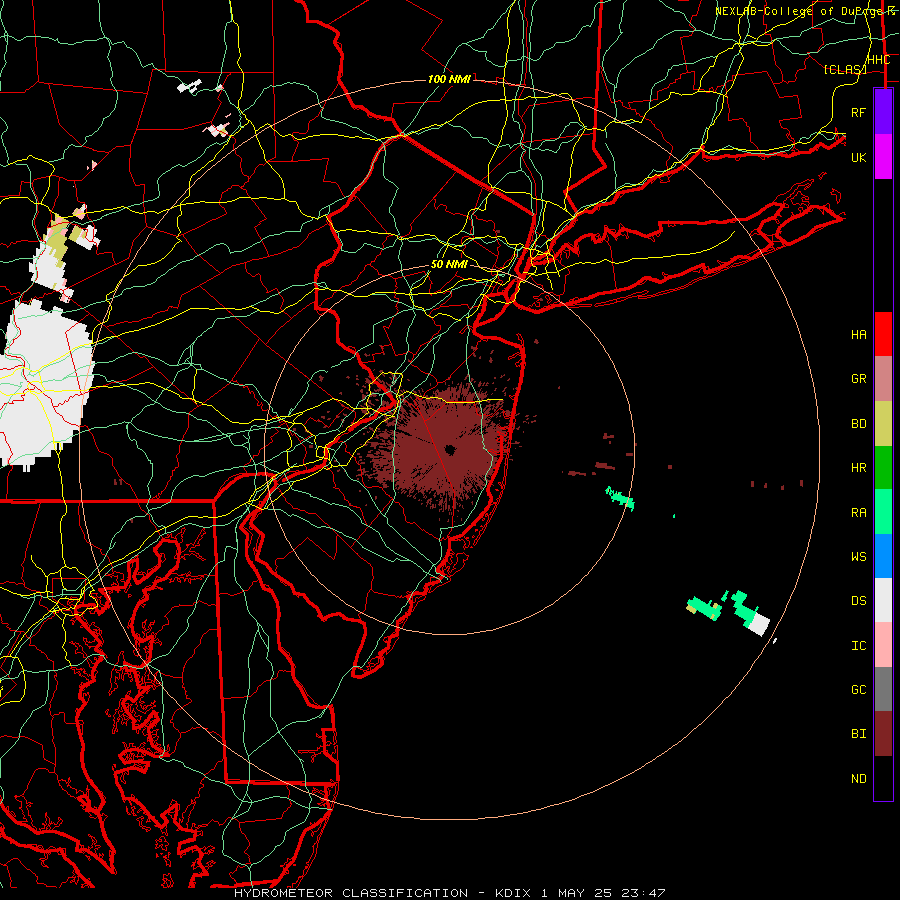Viewport: 900px width, 900px height.
Task: Click the red HA legend color swatch
Action: pyautogui.click(x=883, y=334)
